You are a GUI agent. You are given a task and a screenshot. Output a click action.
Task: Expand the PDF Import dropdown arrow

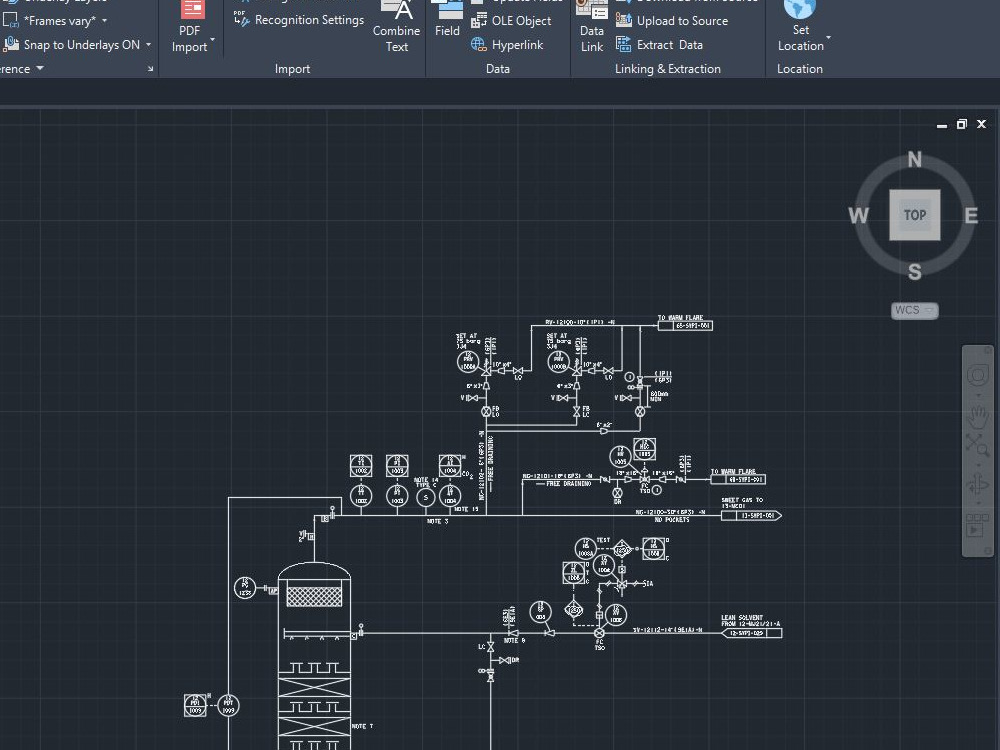tap(212, 39)
